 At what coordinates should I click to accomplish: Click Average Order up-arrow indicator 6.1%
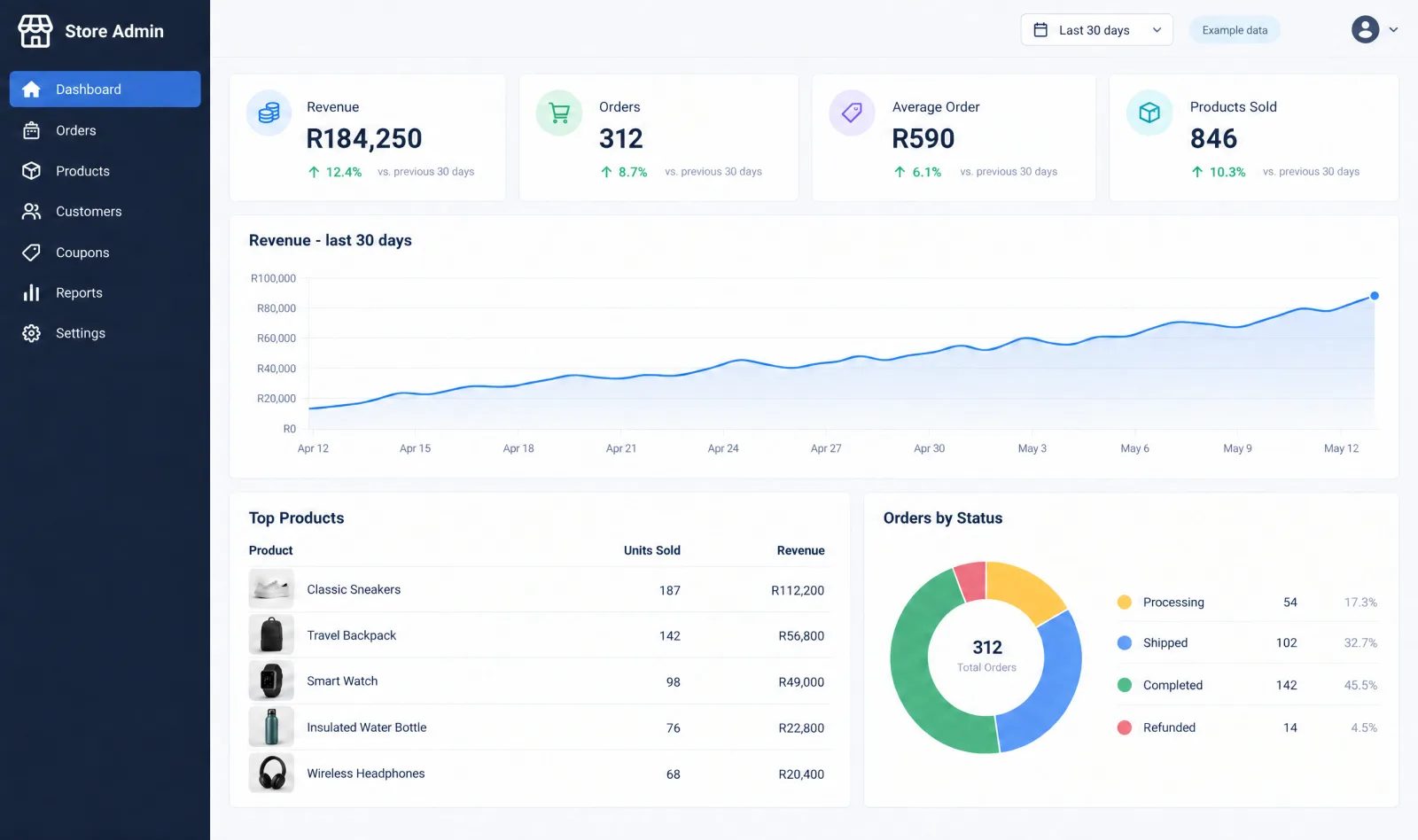point(917,172)
